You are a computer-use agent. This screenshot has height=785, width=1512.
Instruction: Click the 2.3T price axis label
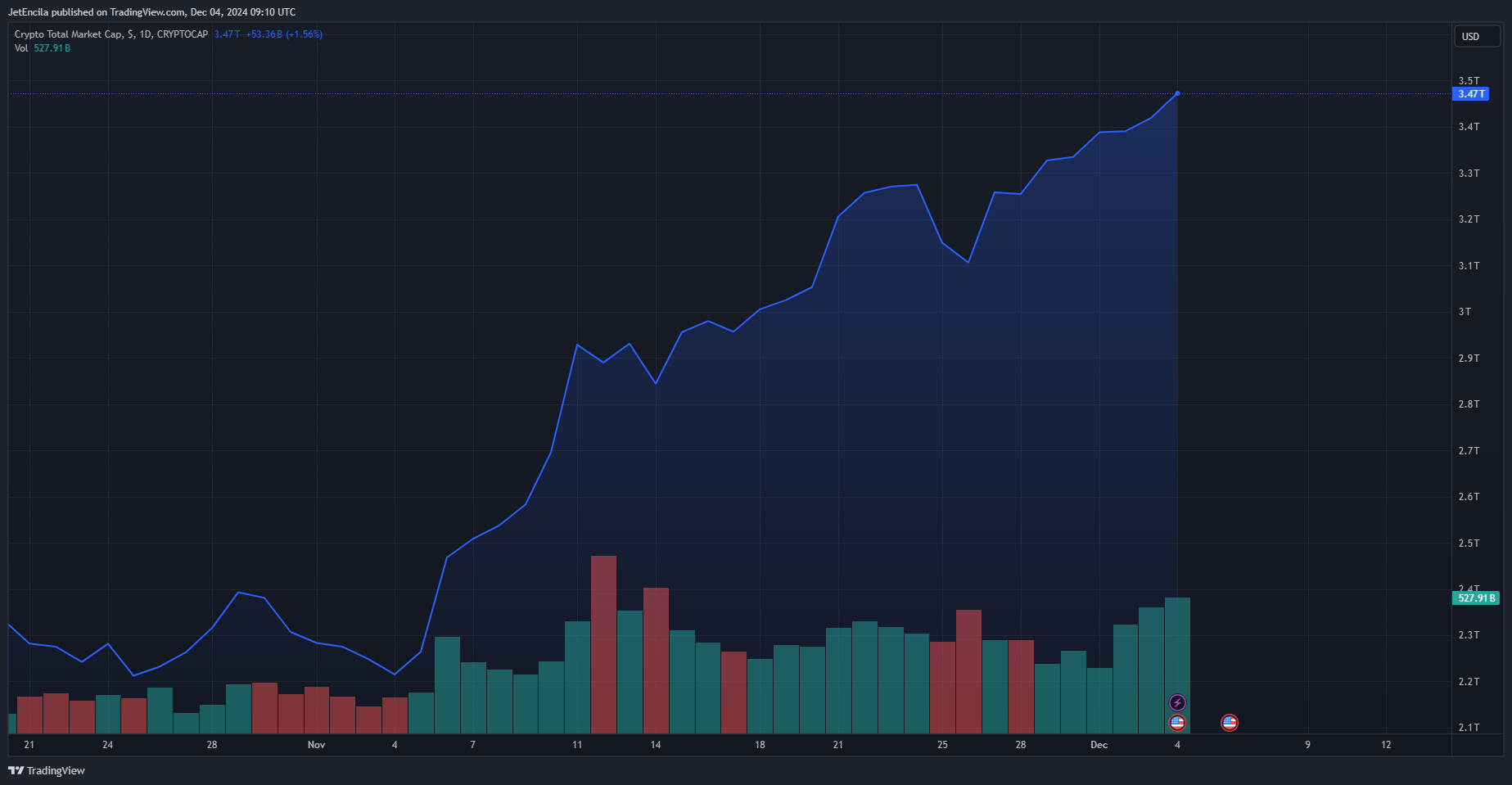[x=1469, y=635]
